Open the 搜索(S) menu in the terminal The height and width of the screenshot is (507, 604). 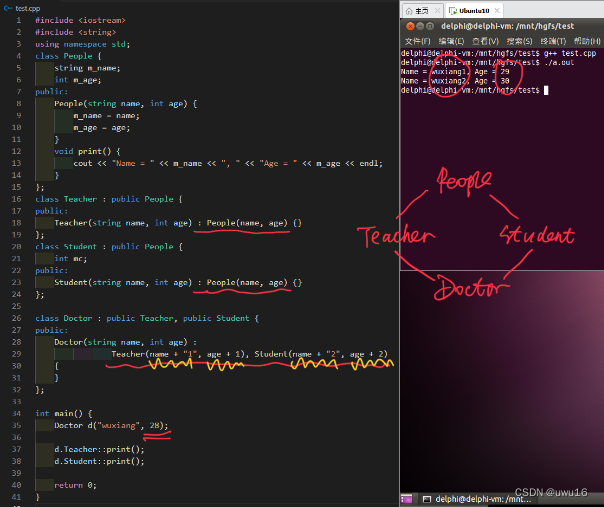pos(519,41)
